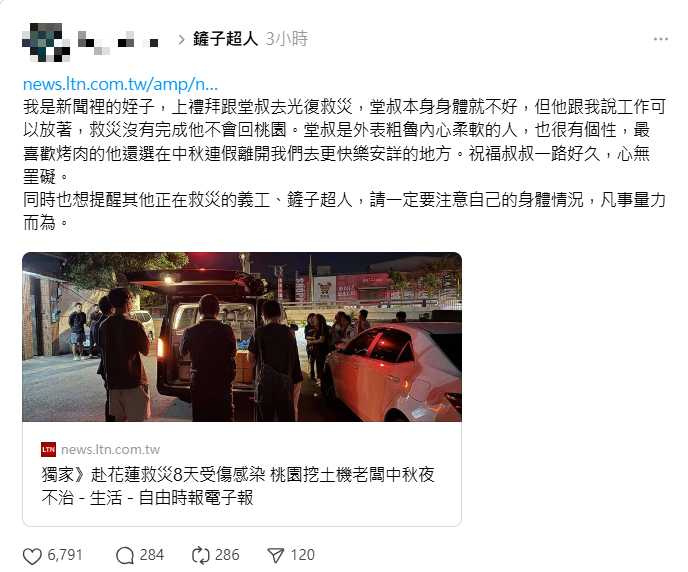This screenshot has width=688, height=572.
Task: Click the LTN logo icon in link card
Action: tap(48, 450)
